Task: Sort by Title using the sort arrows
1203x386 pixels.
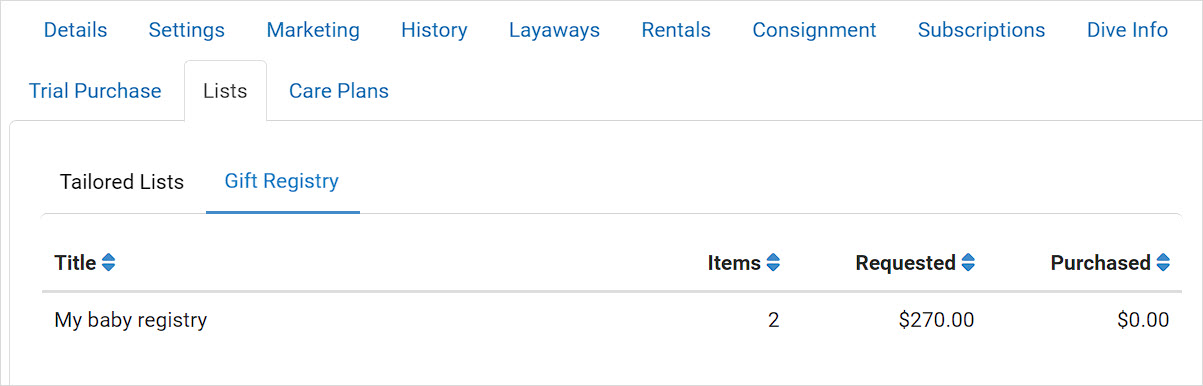Action: tap(108, 263)
